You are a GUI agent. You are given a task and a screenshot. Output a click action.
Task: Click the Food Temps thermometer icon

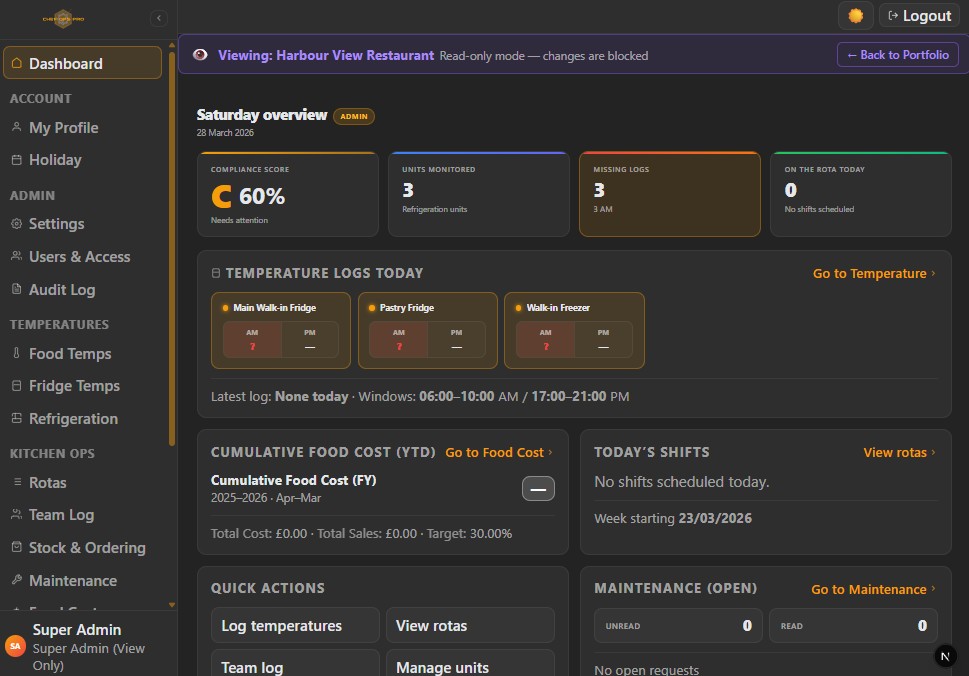17,353
